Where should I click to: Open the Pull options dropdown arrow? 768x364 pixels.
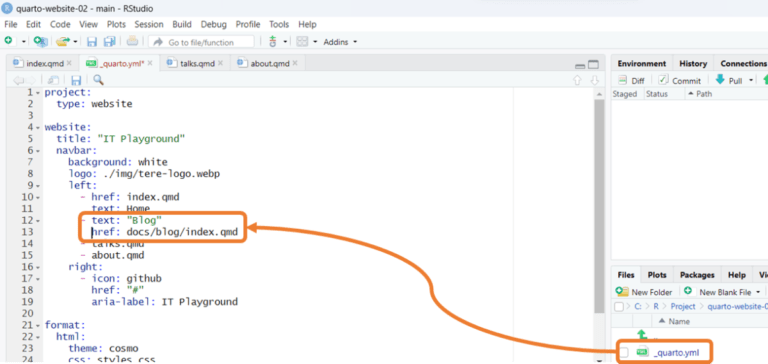[751, 81]
